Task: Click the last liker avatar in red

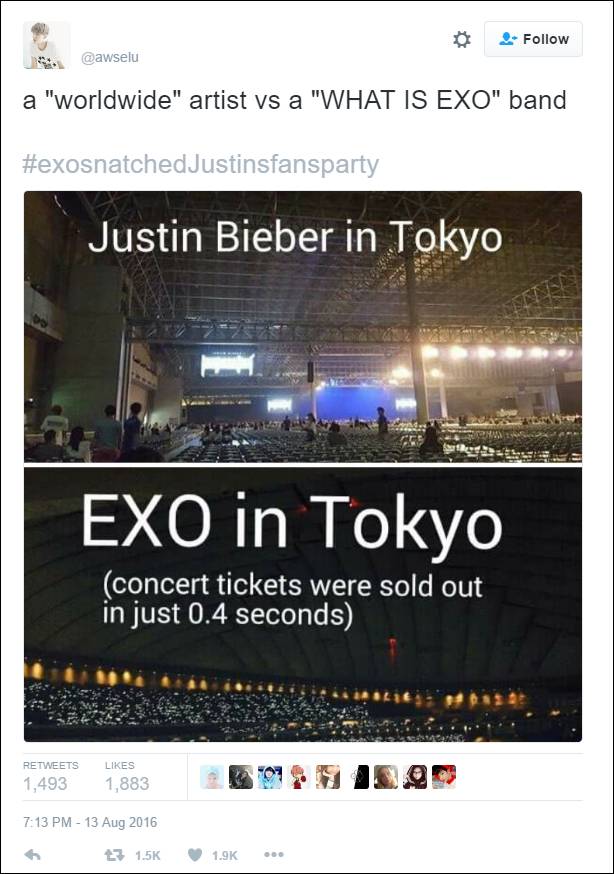Action: 444,777
